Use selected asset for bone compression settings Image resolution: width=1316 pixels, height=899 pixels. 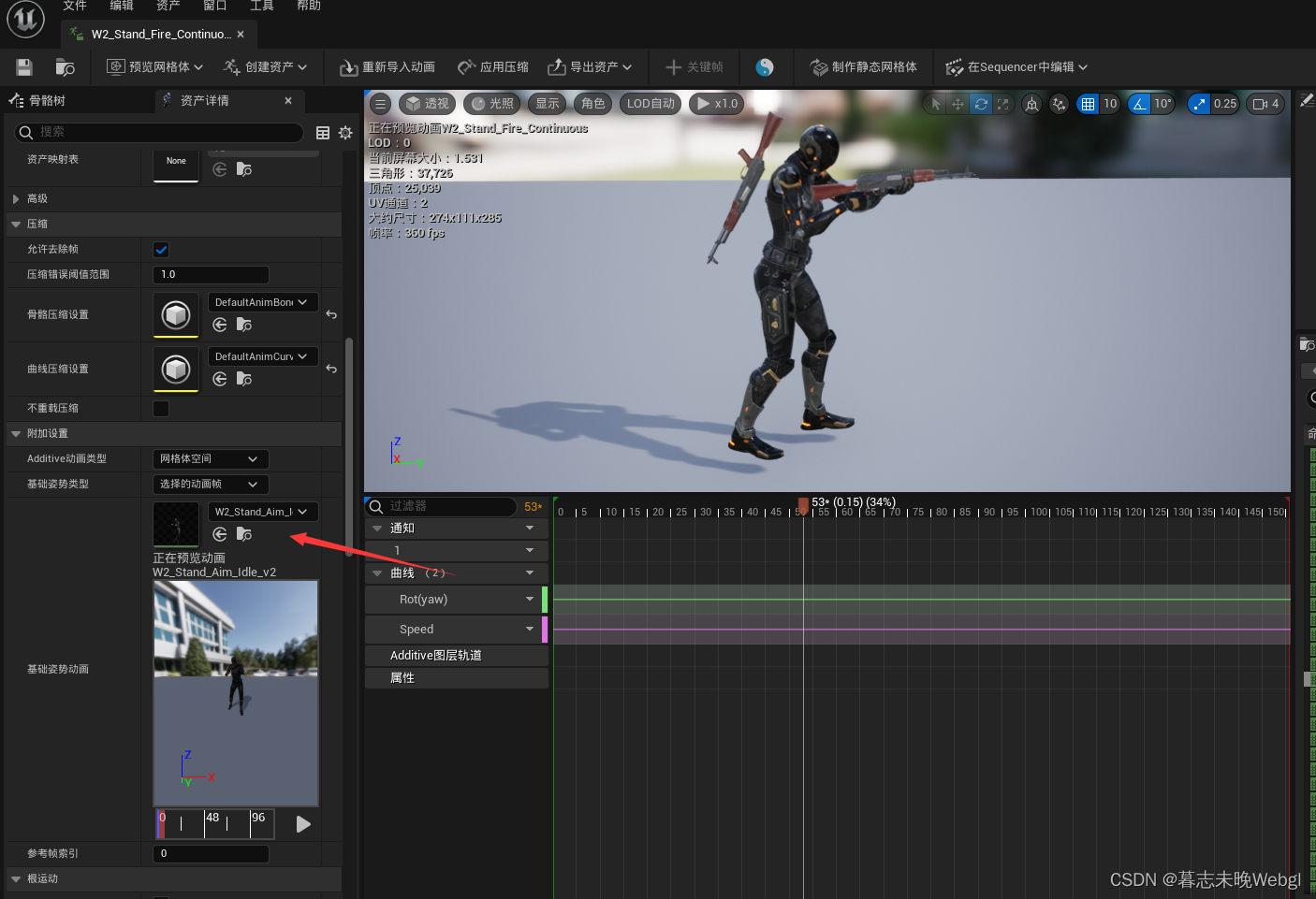point(220,325)
